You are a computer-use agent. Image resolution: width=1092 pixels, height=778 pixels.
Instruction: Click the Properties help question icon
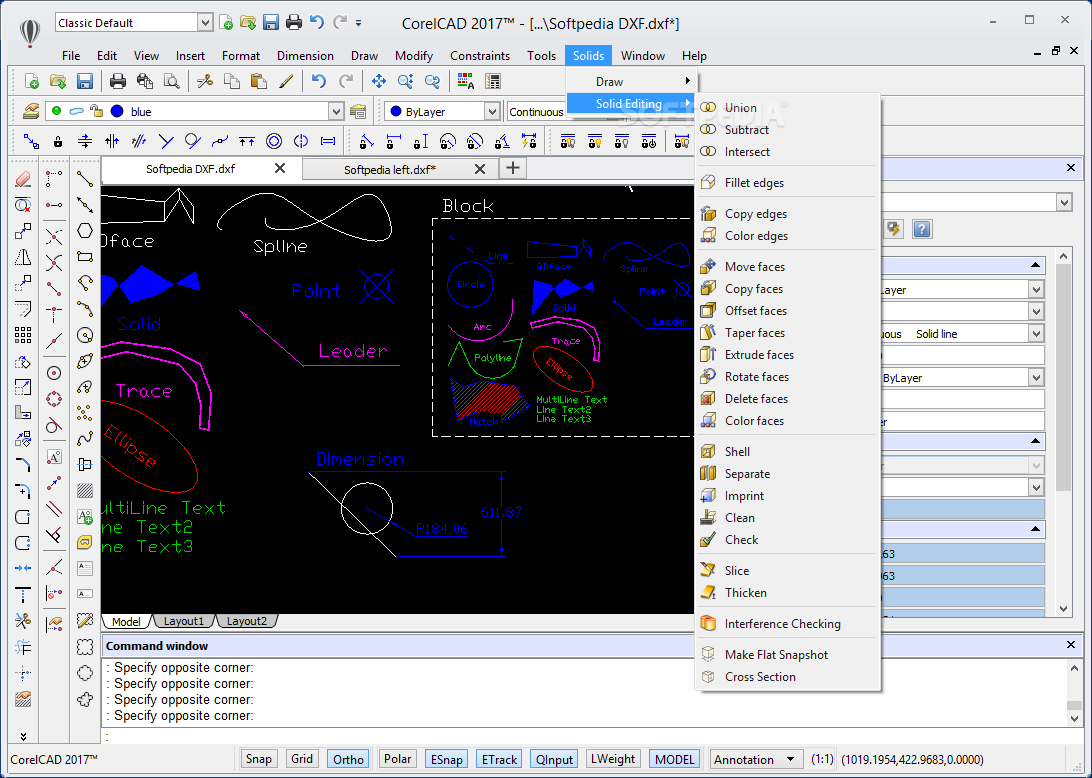coord(921,229)
